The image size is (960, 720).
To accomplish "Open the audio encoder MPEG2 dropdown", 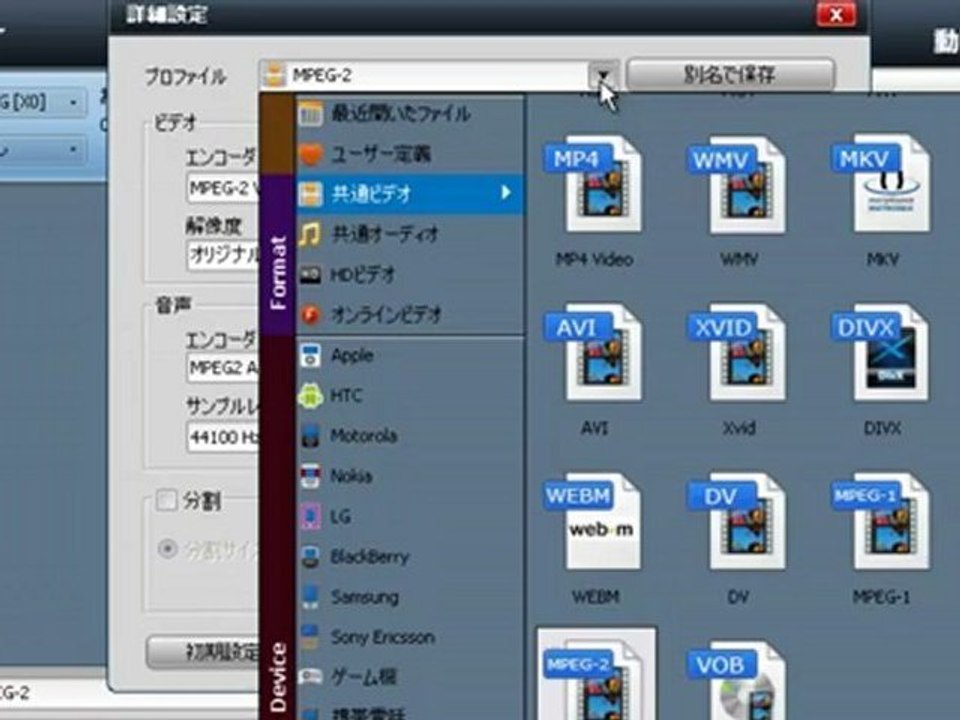I will (x=222, y=368).
